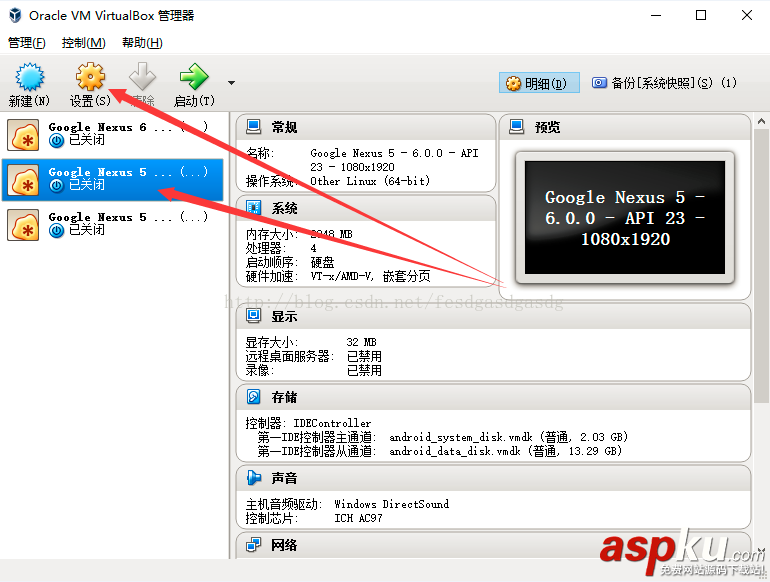770x582 pixels.
Task: Click 'VT-x/AMD-V, 嵌套分页' acceleration value
Action: click(370, 276)
